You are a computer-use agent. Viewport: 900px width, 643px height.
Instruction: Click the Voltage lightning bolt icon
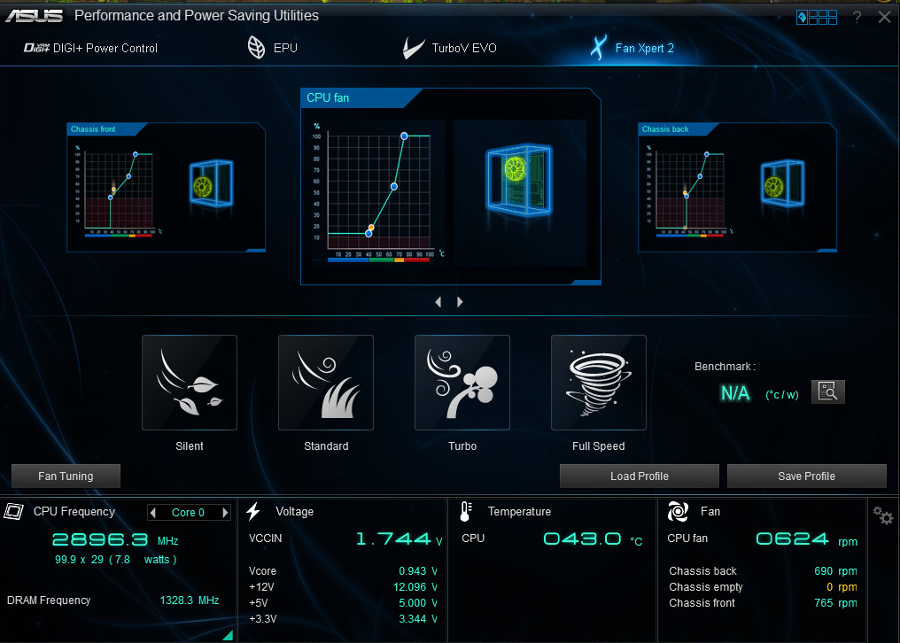click(253, 511)
